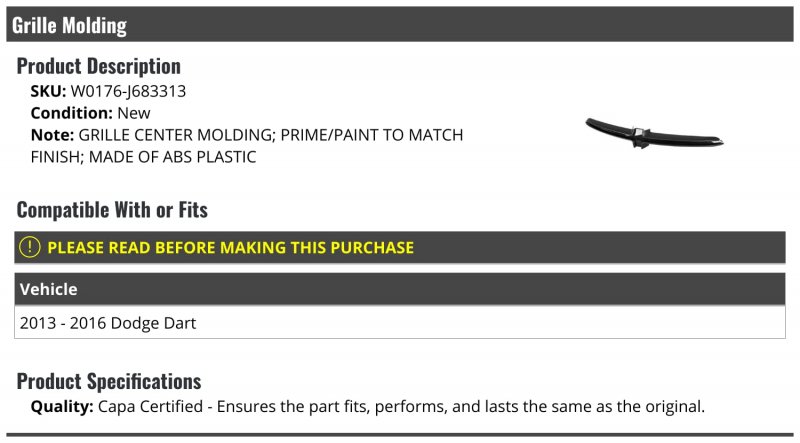Click the Grille Molding title bar
800x443 pixels.
[x=399, y=24]
